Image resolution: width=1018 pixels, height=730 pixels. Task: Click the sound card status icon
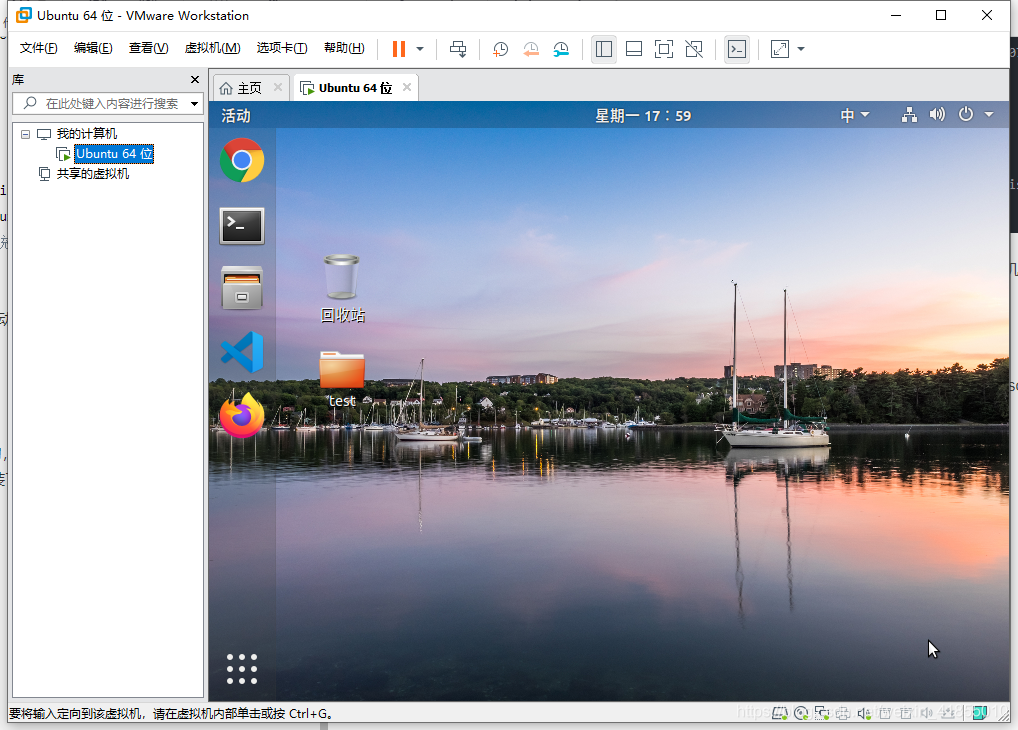(863, 714)
